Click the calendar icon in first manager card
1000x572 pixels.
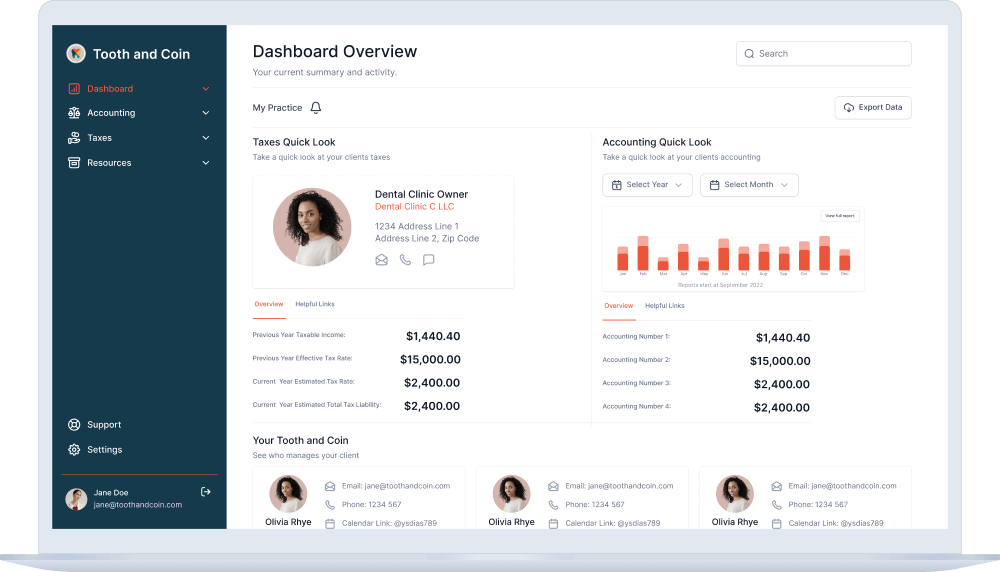pyautogui.click(x=330, y=524)
